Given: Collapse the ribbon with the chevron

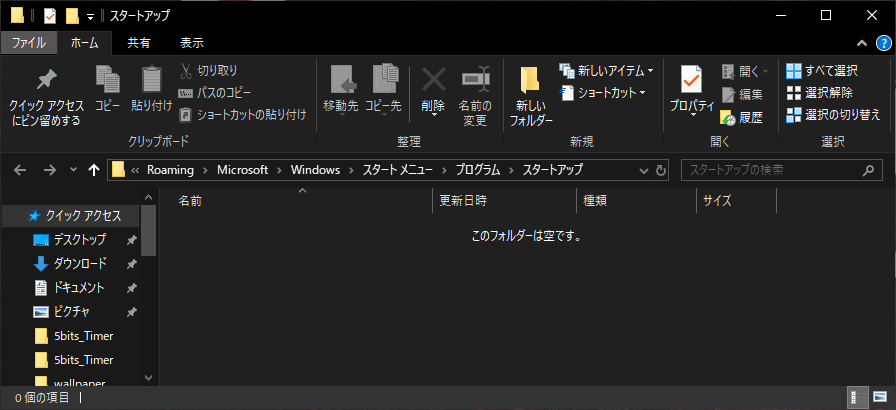Looking at the screenshot, I should point(862,43).
